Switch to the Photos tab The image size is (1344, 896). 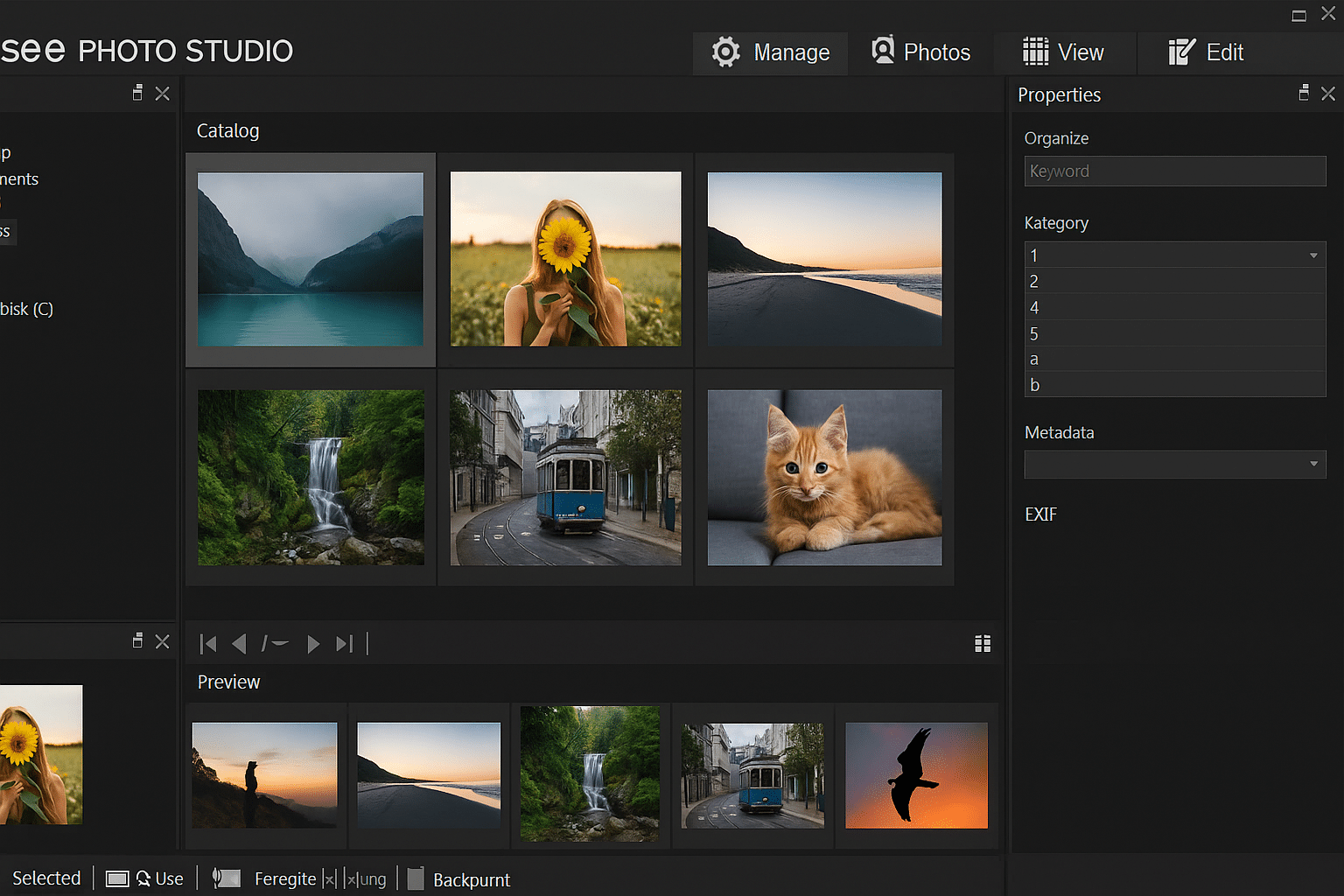pyautogui.click(x=920, y=52)
